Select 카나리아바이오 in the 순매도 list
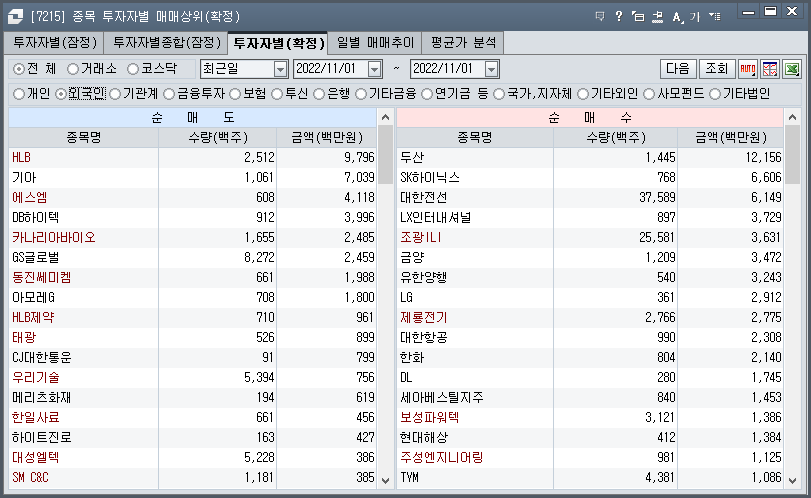The width and height of the screenshot is (811, 498). coord(54,237)
